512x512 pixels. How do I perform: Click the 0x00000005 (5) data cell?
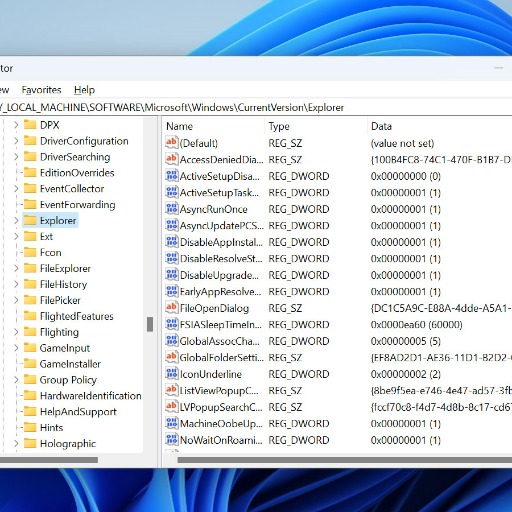(x=406, y=341)
